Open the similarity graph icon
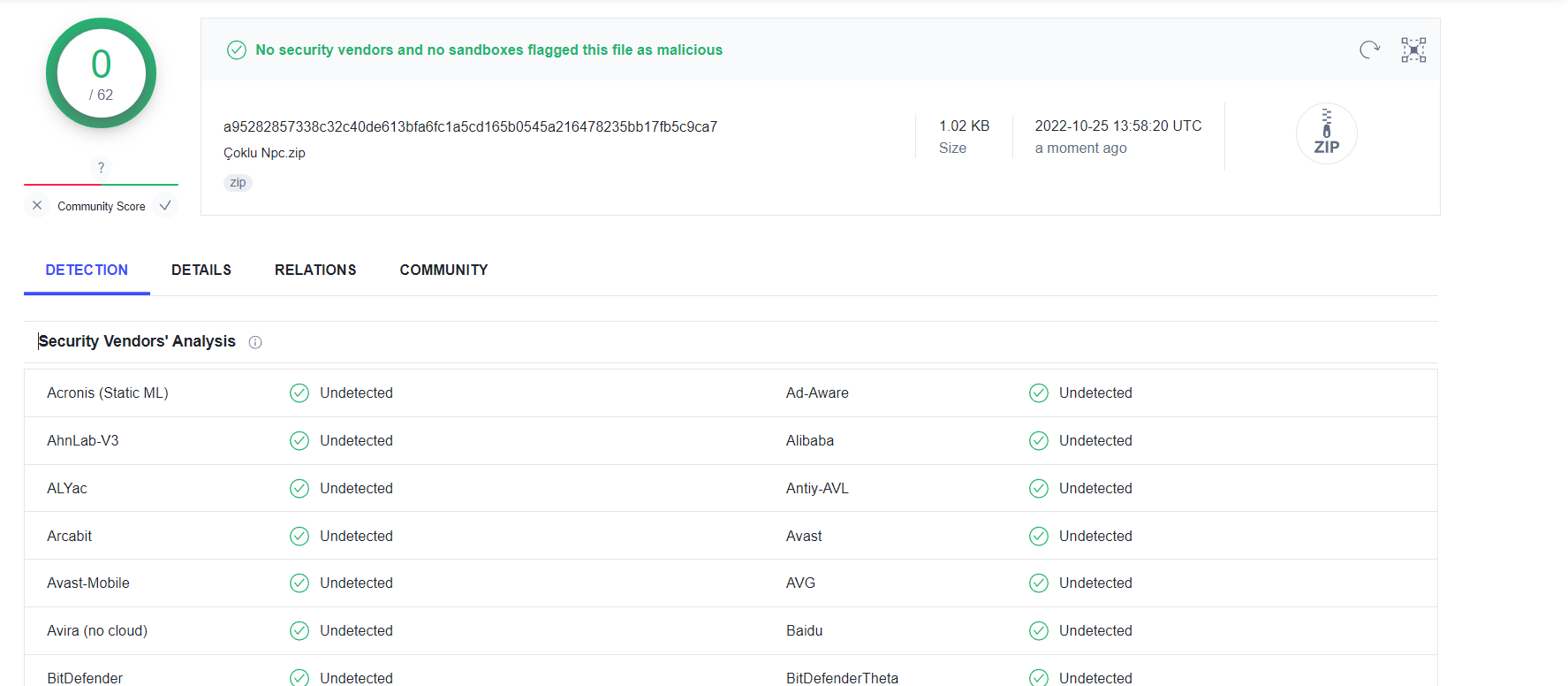The height and width of the screenshot is (686, 1568). [1413, 50]
